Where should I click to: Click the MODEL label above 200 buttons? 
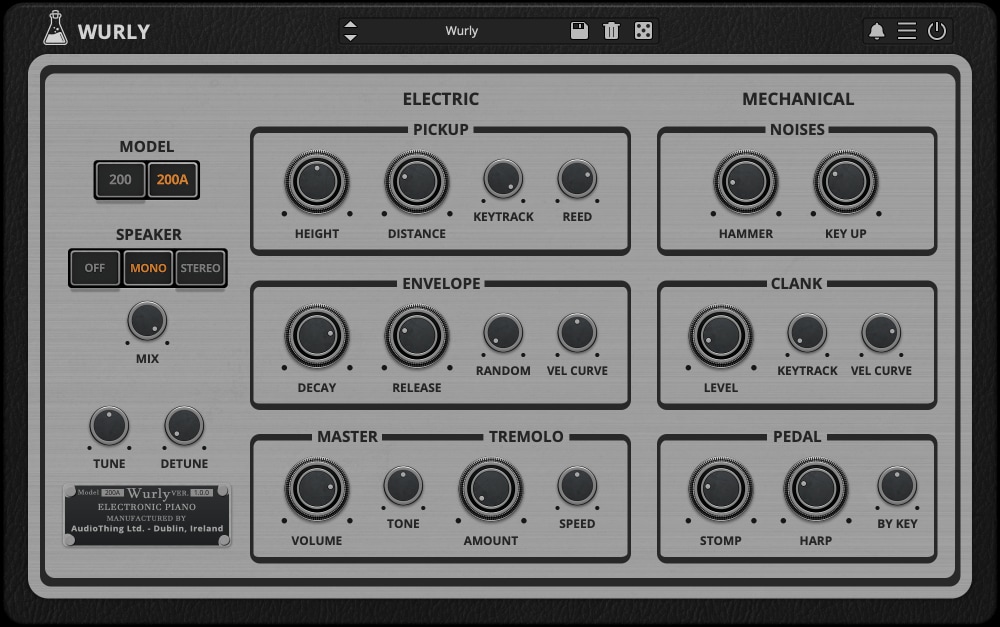click(147, 147)
